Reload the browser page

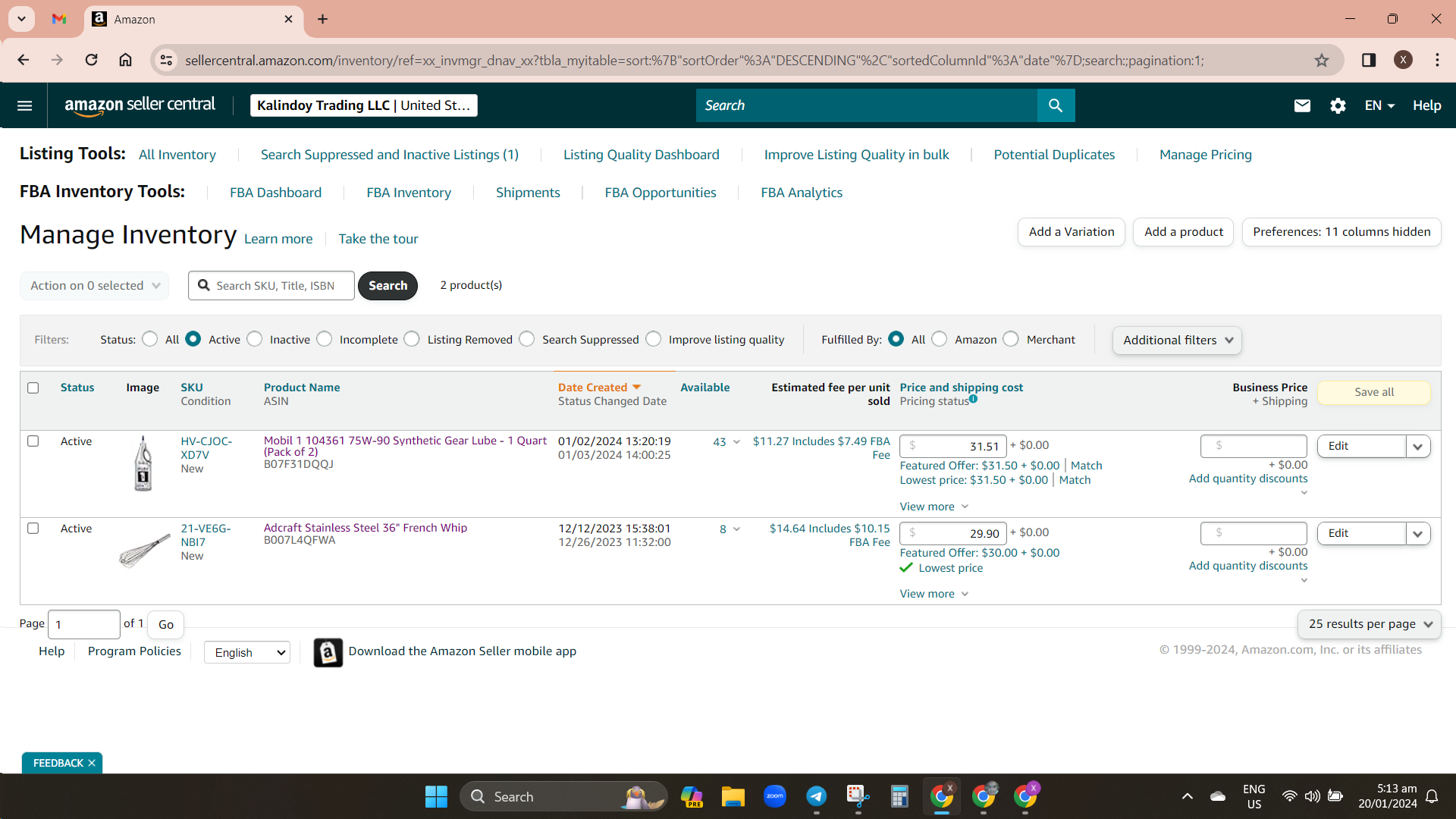(91, 60)
